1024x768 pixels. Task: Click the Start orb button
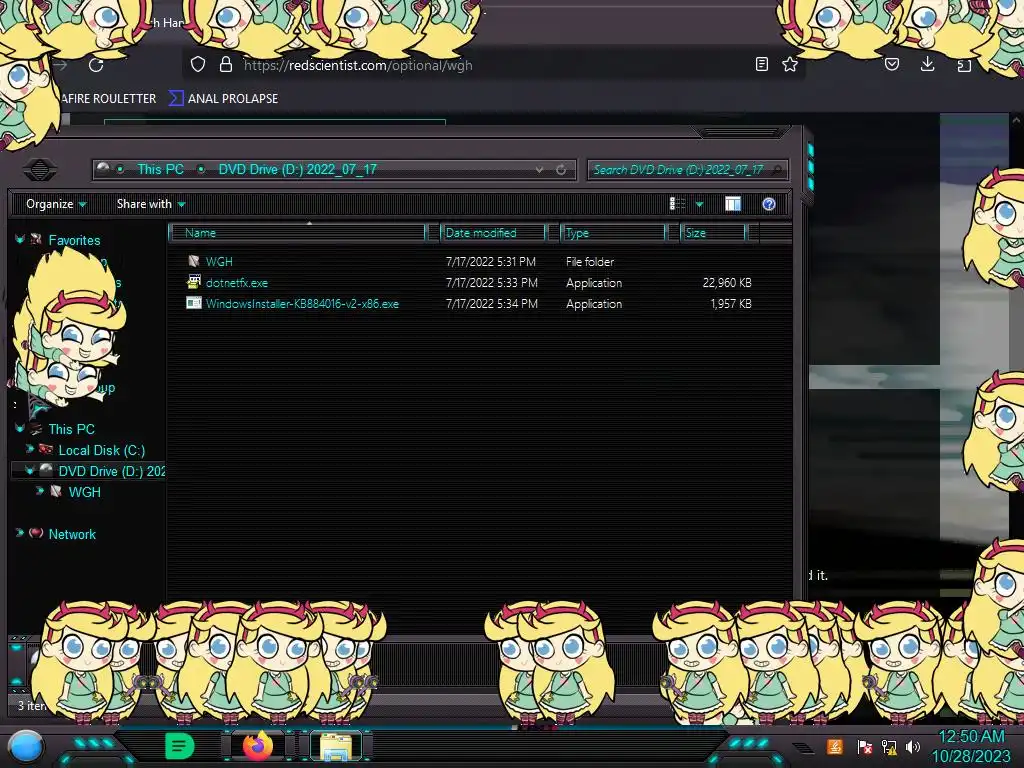[x=26, y=746]
